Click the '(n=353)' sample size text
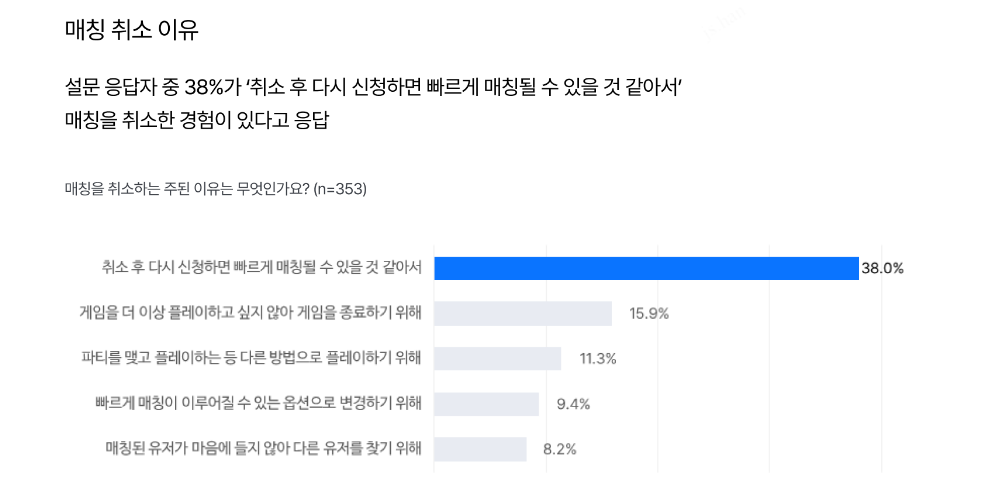984x498 pixels. pyautogui.click(x=340, y=189)
